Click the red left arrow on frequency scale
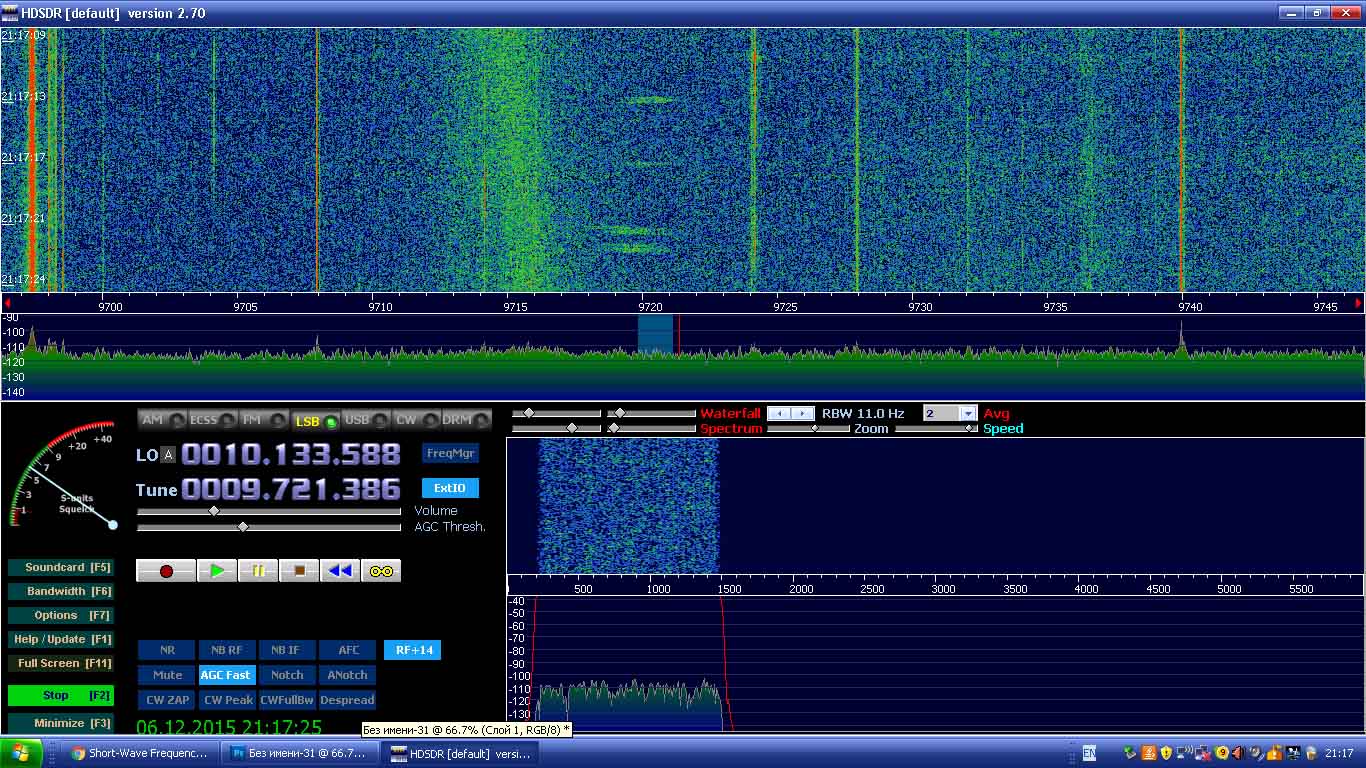1366x768 pixels. click(x=7, y=302)
